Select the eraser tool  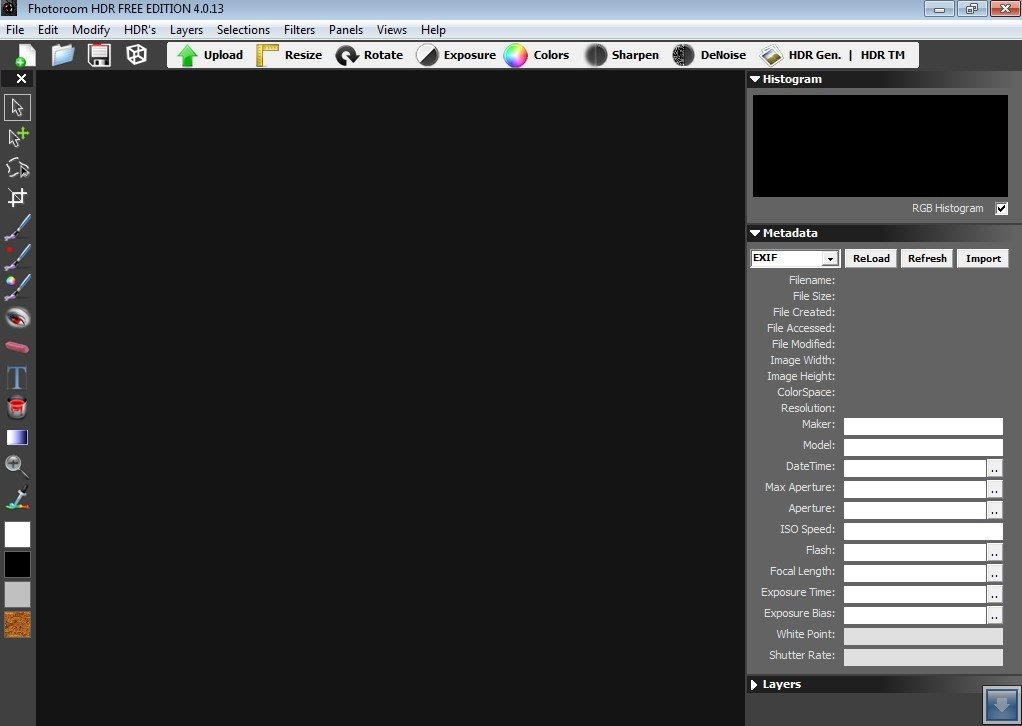pos(18,347)
